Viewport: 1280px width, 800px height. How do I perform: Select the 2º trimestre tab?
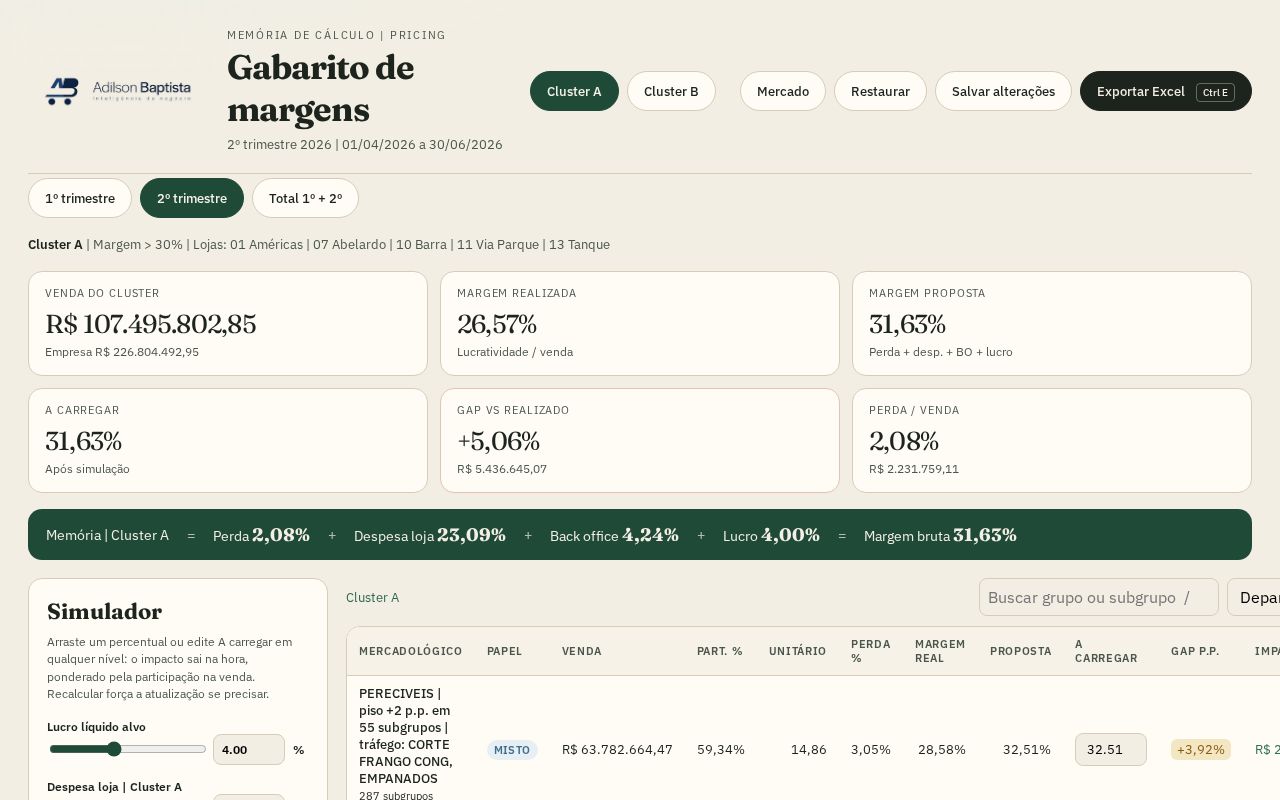tap(192, 198)
